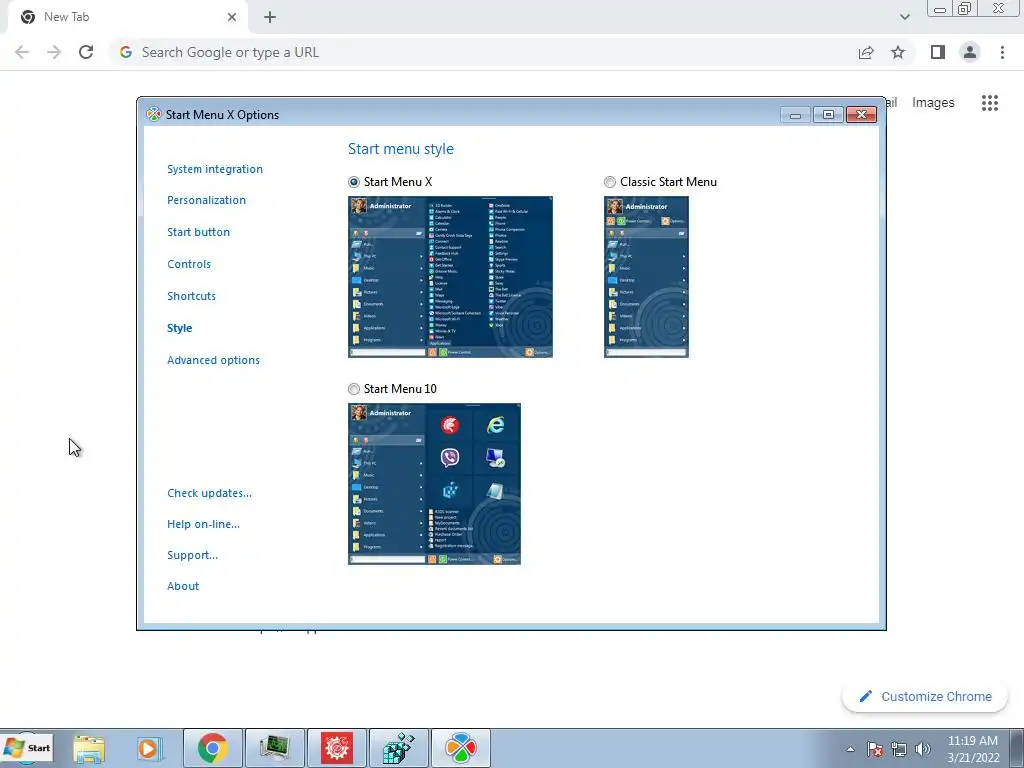Click the Support link
This screenshot has height=768, width=1024.
pos(193,556)
